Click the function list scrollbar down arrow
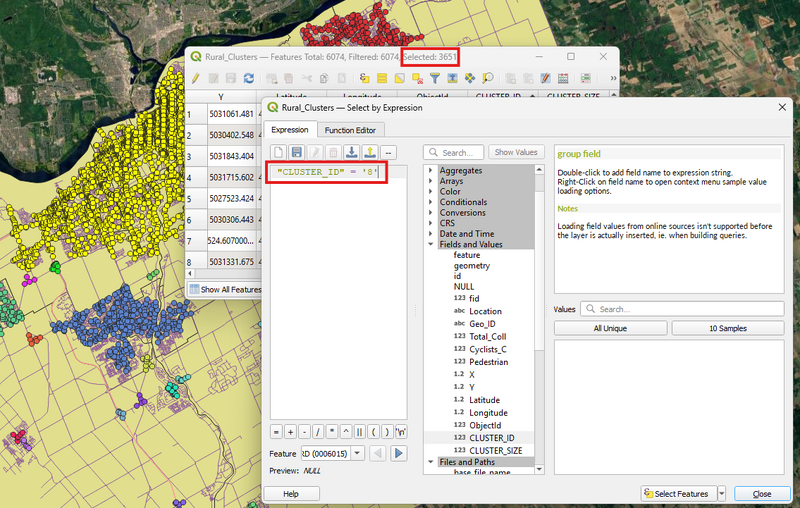Image resolution: width=800 pixels, height=508 pixels. coord(539,469)
